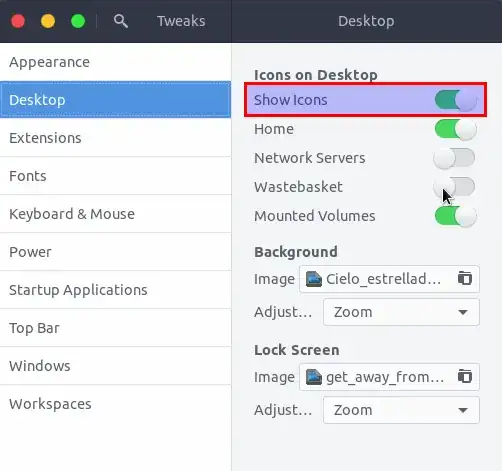
Task: Click the Tweaks title in header
Action: [181, 21]
